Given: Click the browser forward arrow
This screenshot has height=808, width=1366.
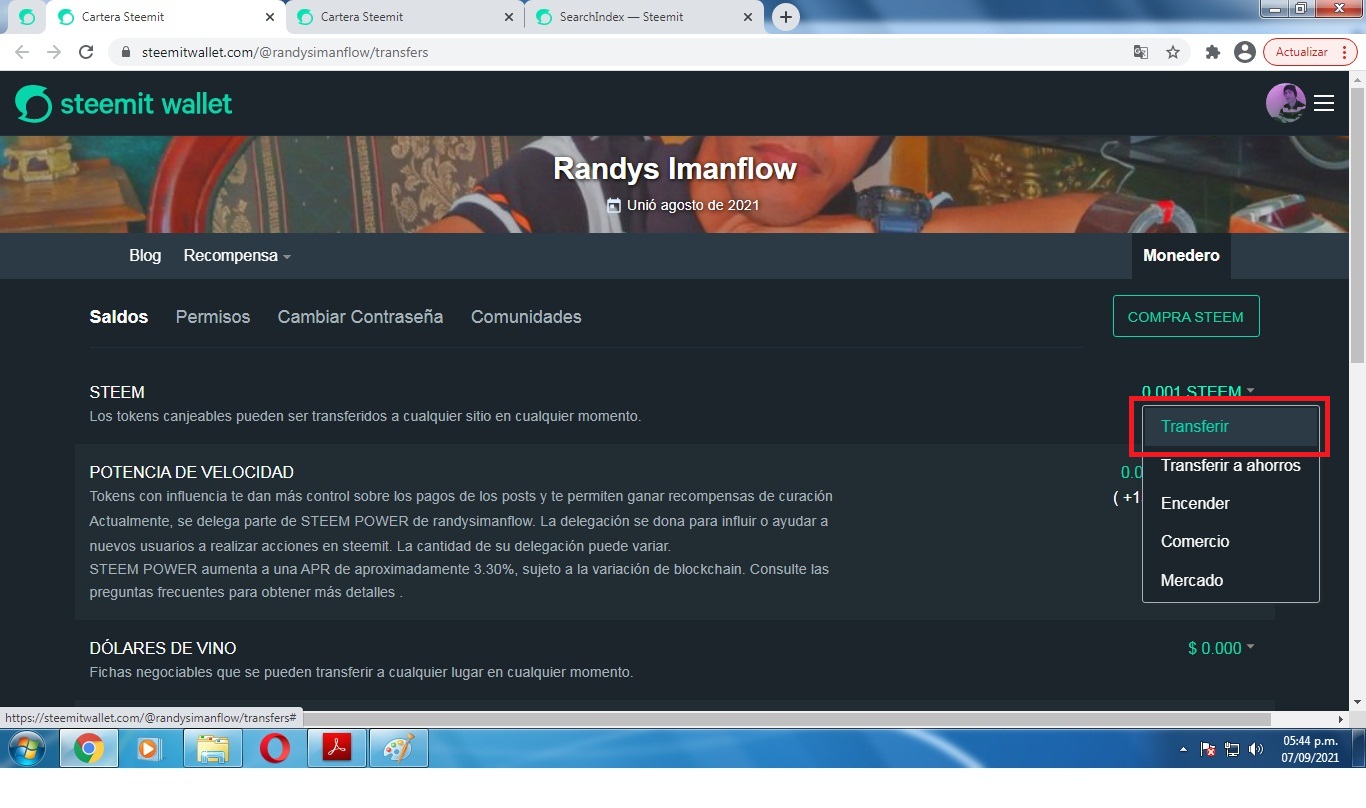Looking at the screenshot, I should point(54,52).
